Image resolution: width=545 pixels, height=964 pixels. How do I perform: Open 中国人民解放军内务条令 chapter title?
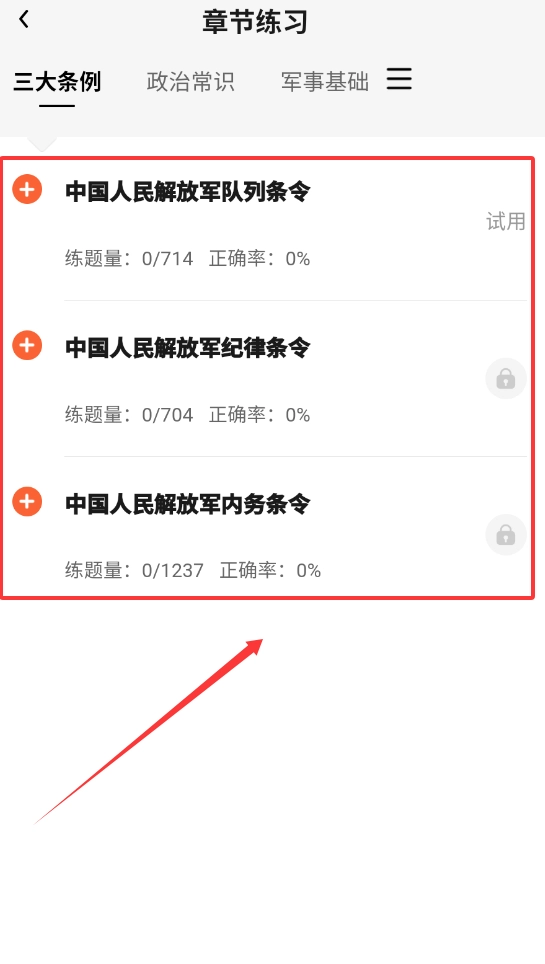coord(188,504)
